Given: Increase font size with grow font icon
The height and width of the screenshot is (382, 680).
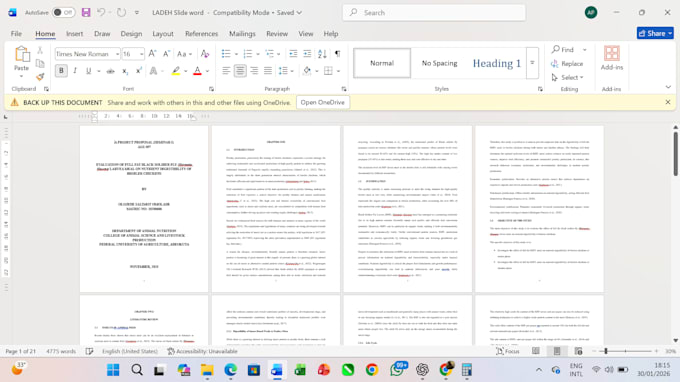Looking at the screenshot, I should [152, 54].
